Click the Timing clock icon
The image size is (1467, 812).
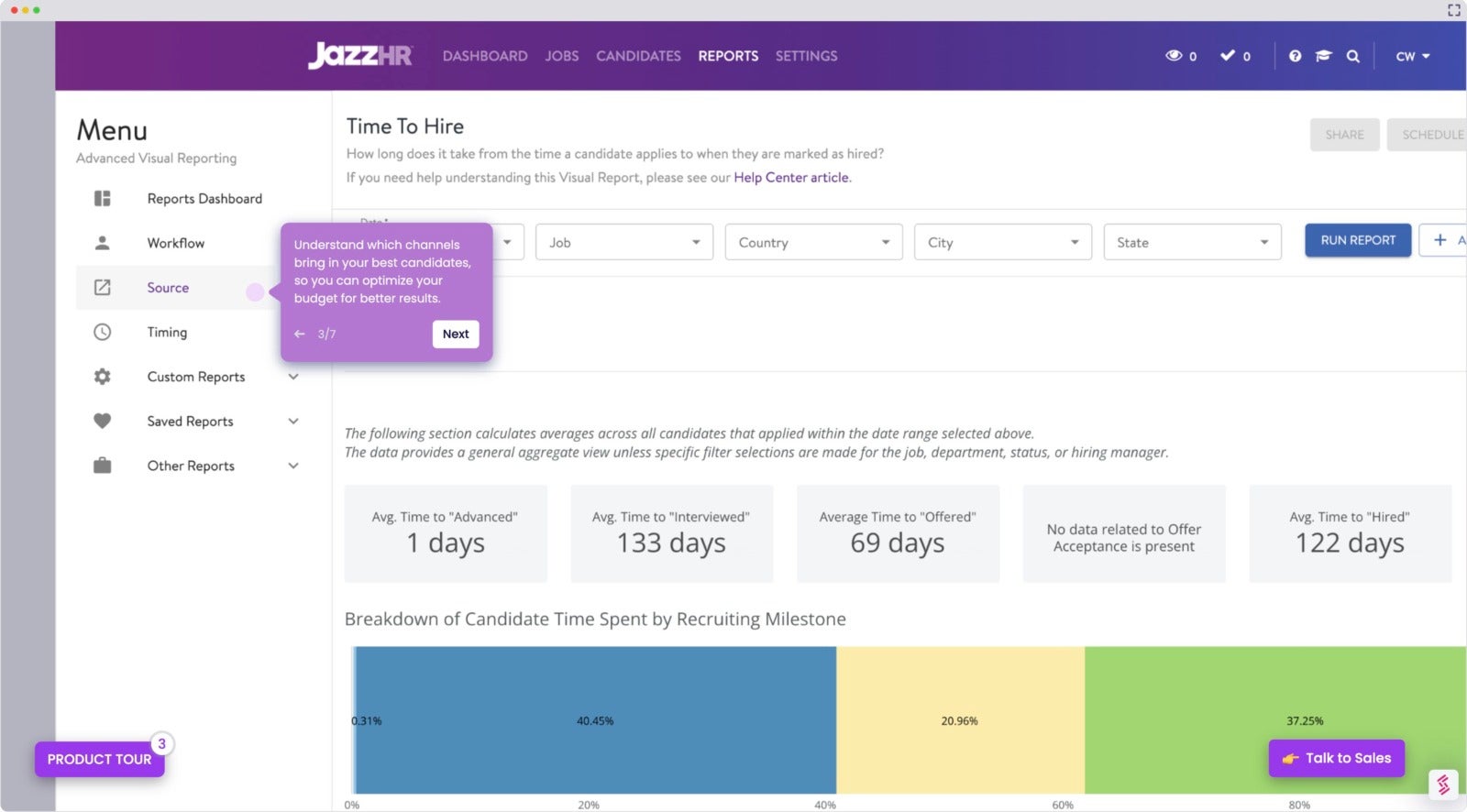[103, 332]
